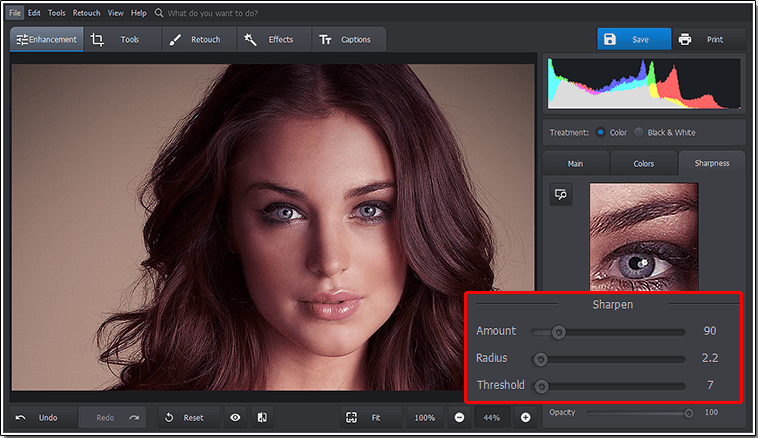
Task: Open the Retouch menu in menu bar
Action: click(x=87, y=13)
